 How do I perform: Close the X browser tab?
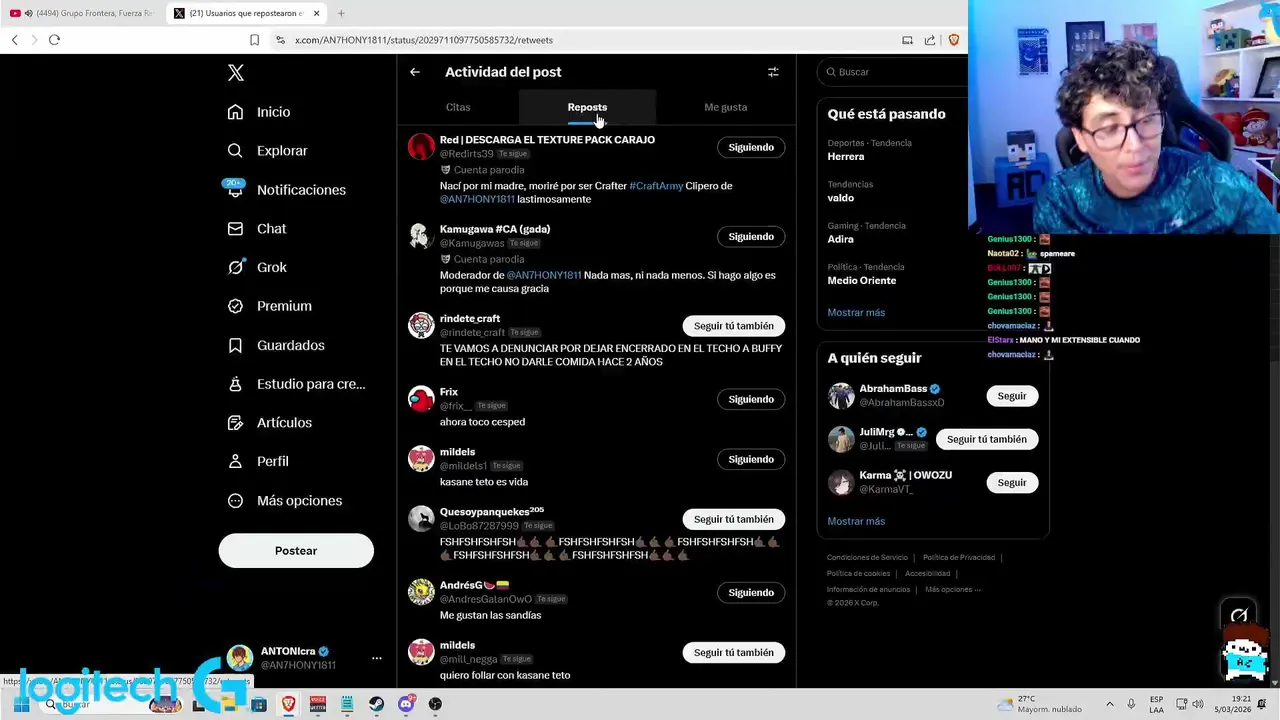point(316,13)
